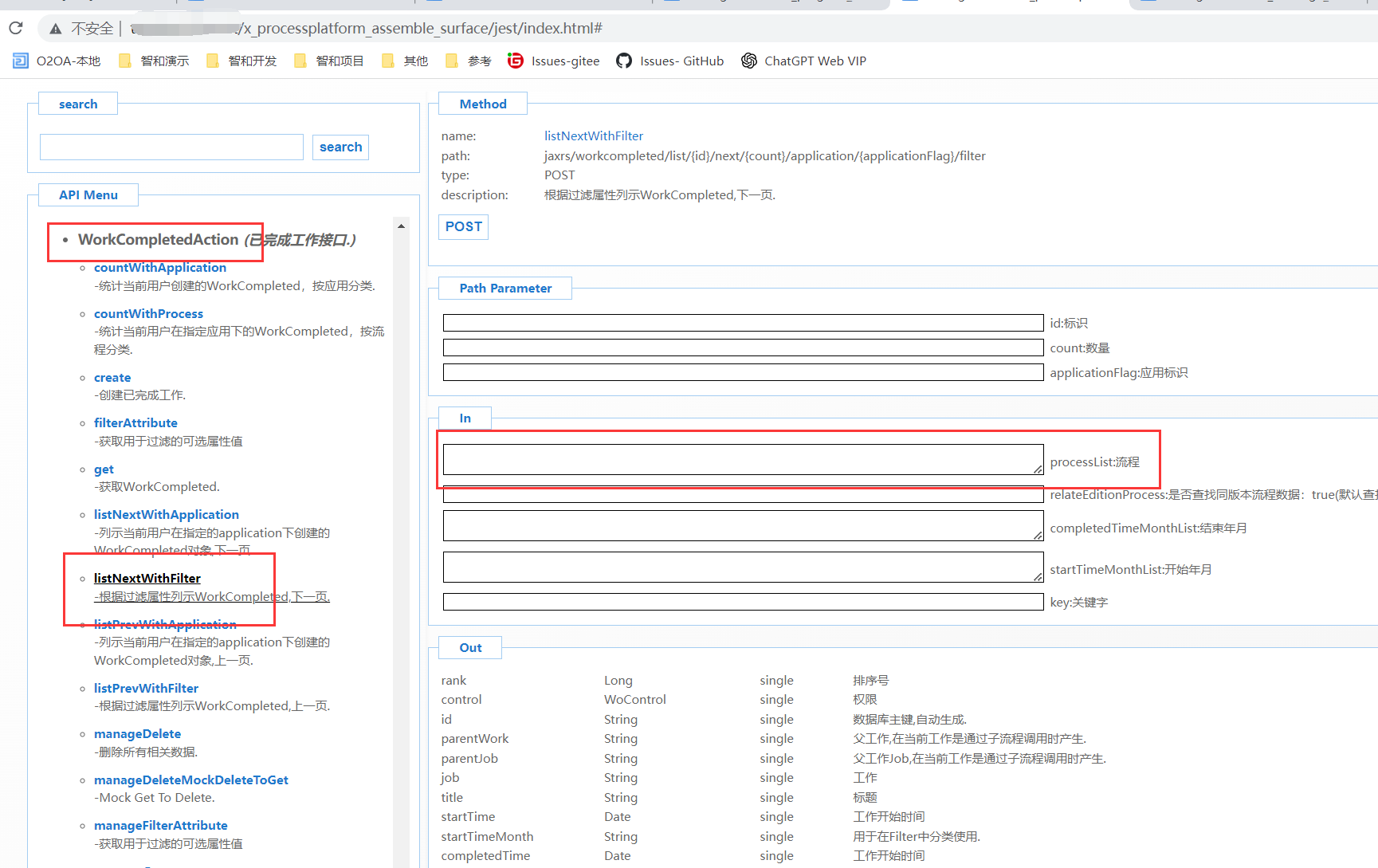Image resolution: width=1378 pixels, height=868 pixels.
Task: Click the processList textarea
Action: 743,460
